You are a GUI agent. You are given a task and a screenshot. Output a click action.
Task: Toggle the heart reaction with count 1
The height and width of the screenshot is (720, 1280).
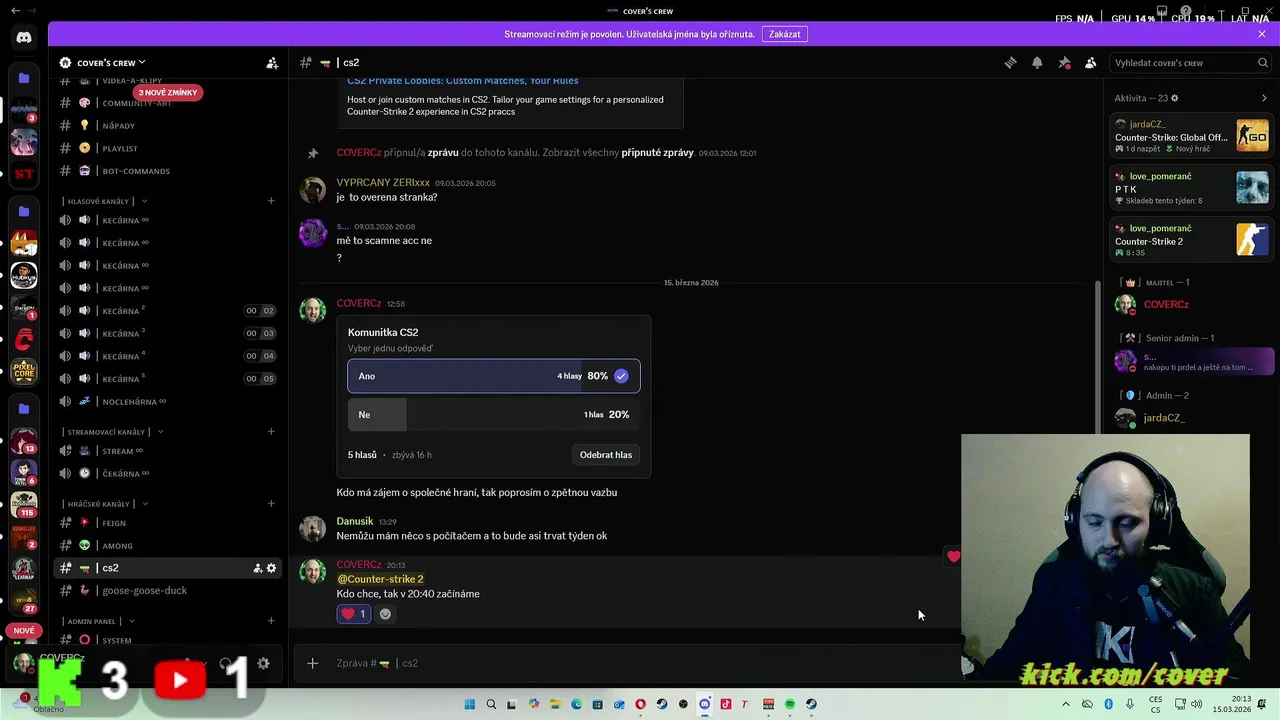tap(354, 614)
